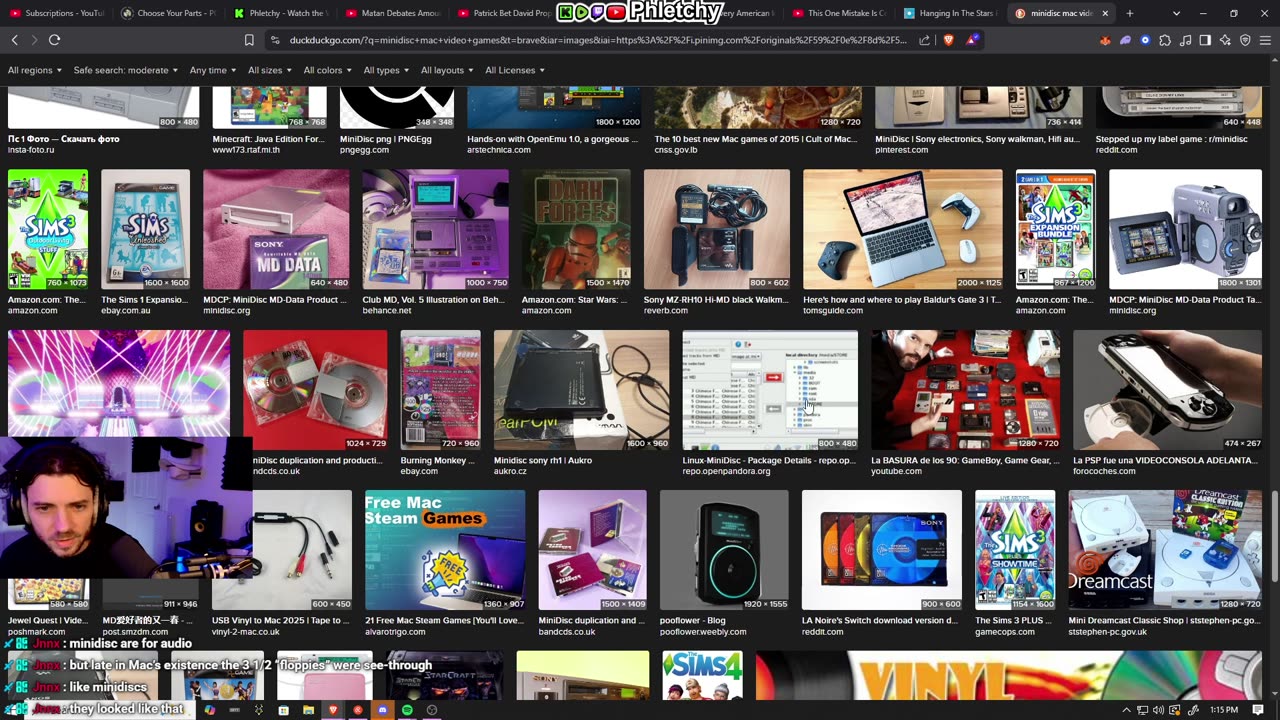Open the blue circle extension icon

[1145, 40]
